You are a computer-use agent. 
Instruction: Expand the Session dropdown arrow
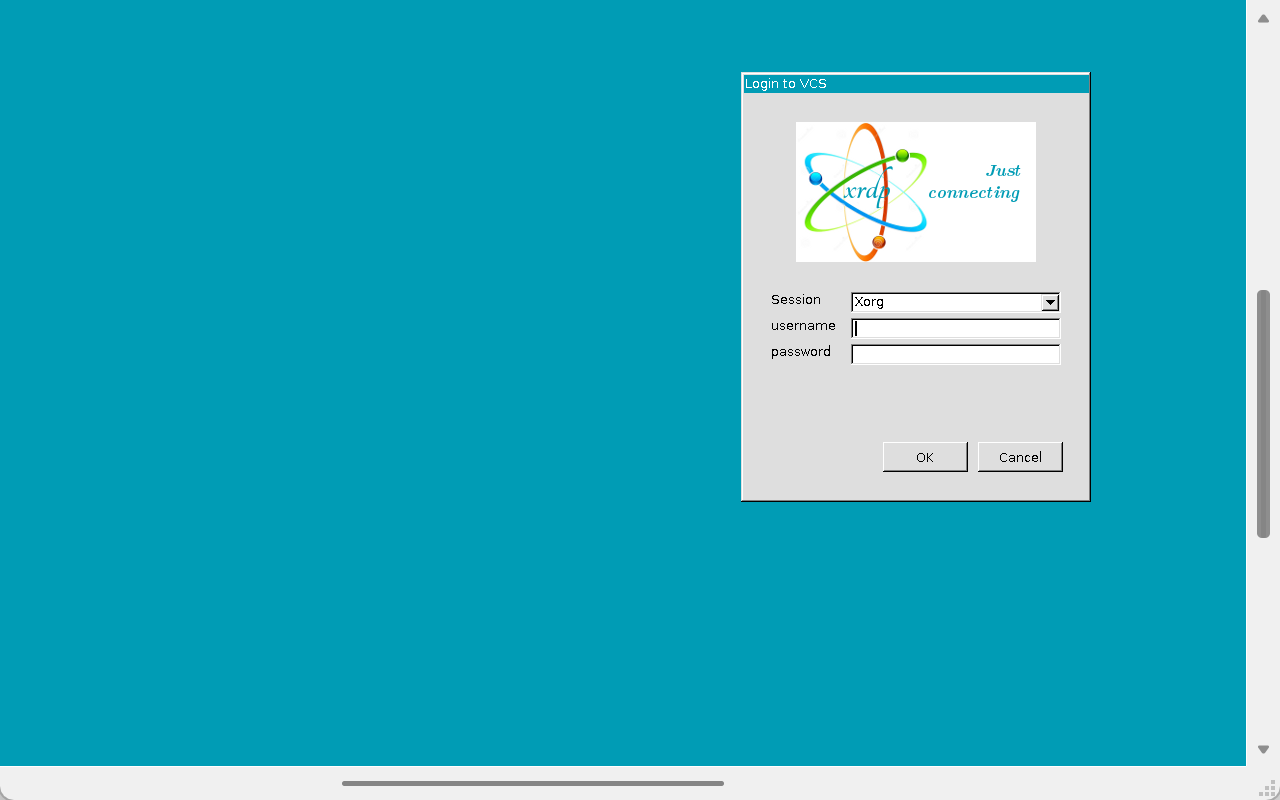pyautogui.click(x=1050, y=302)
